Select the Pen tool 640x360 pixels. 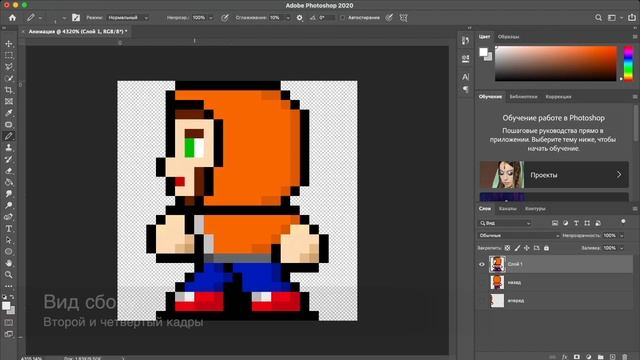click(x=9, y=217)
